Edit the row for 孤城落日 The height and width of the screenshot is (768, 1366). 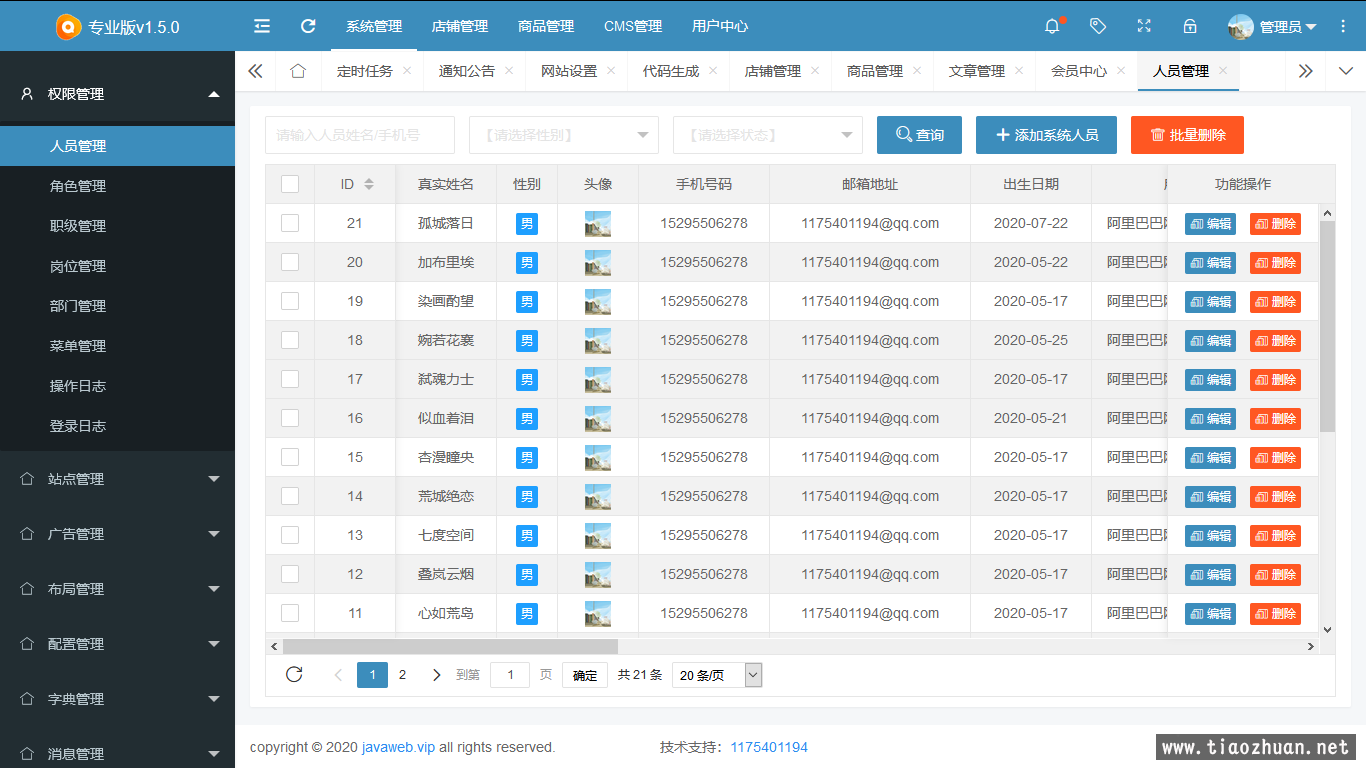[x=1210, y=224]
